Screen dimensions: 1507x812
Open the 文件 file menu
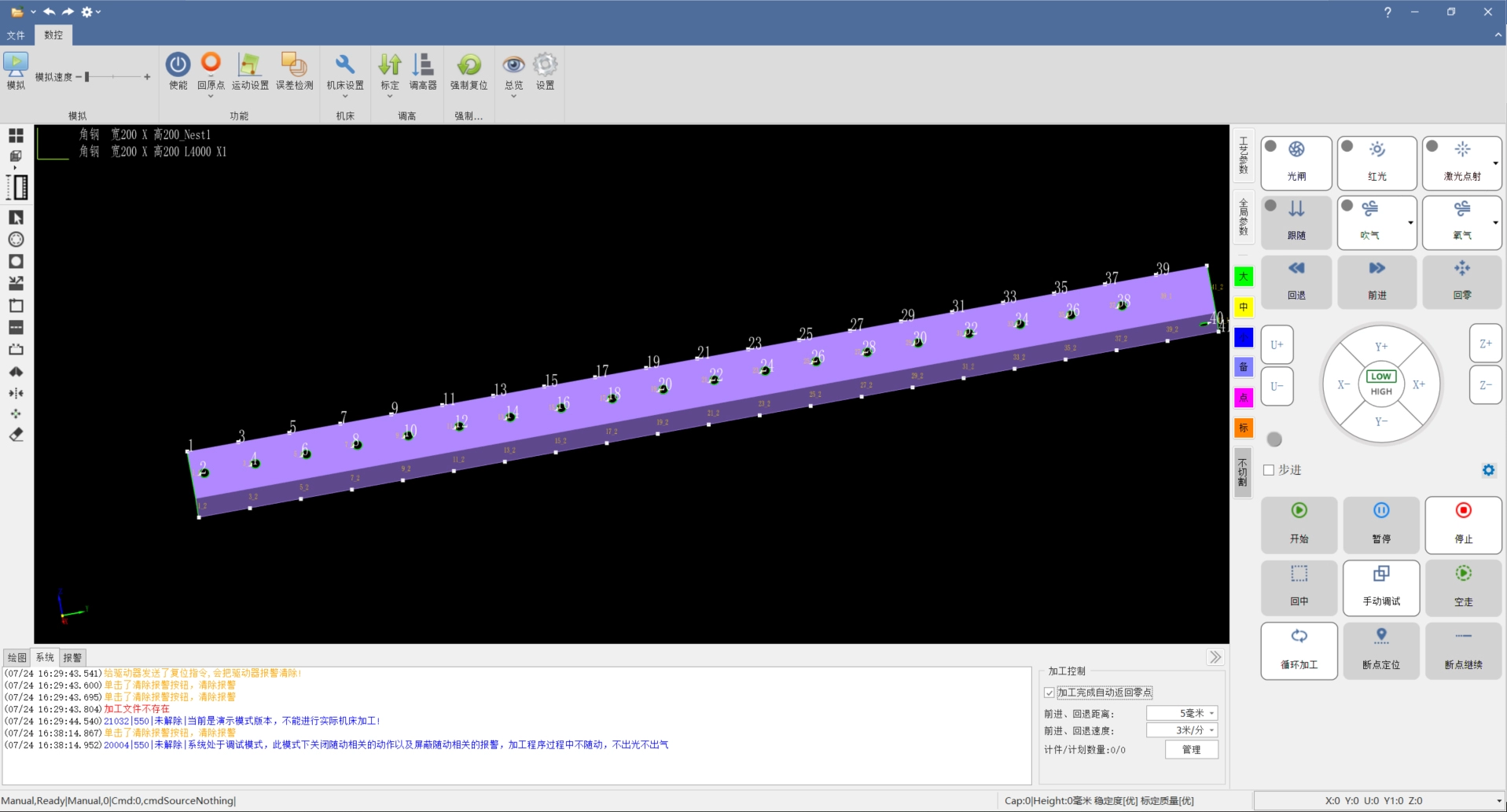click(x=16, y=35)
